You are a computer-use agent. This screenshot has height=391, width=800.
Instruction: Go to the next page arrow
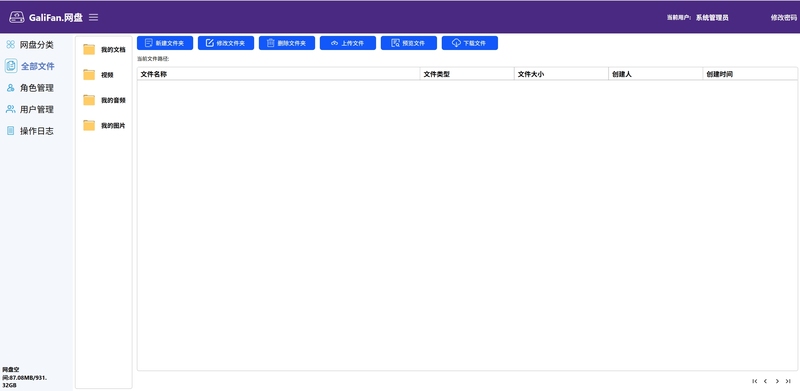click(777, 381)
